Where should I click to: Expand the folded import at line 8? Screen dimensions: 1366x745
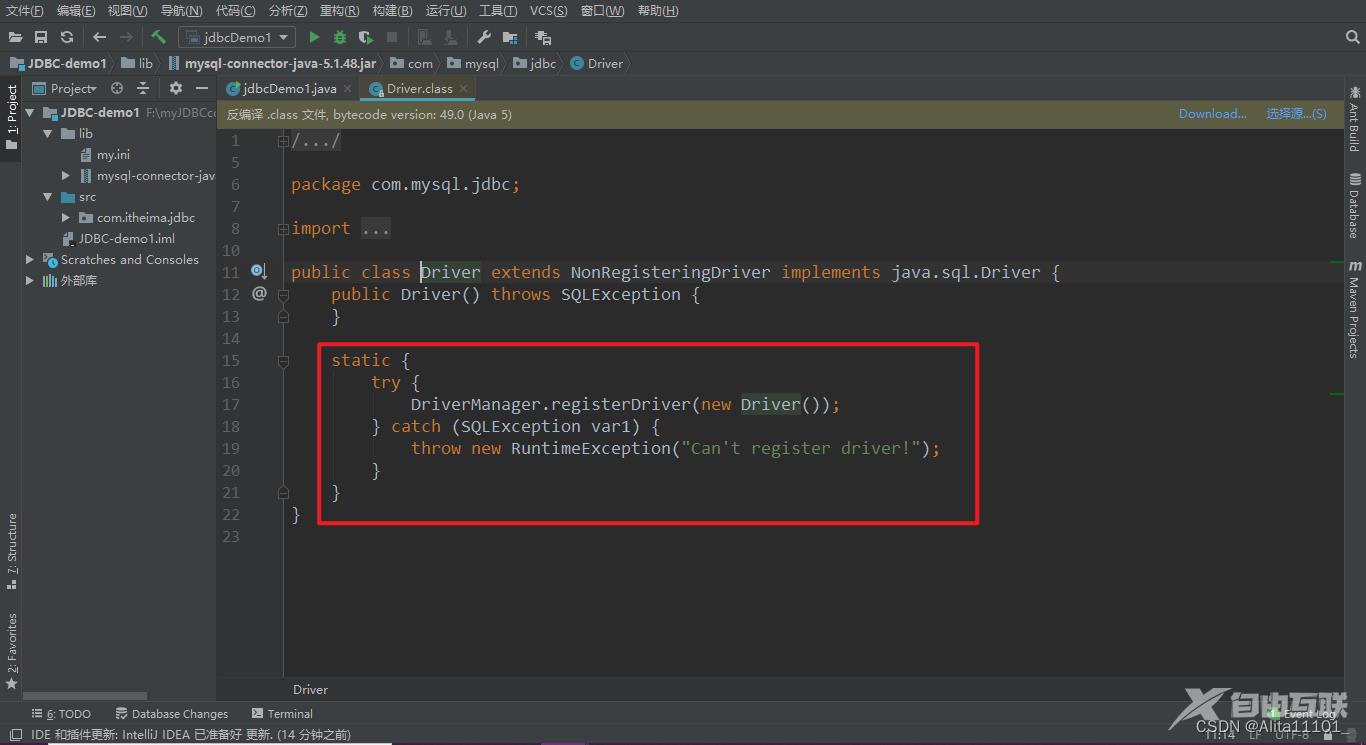click(x=283, y=229)
